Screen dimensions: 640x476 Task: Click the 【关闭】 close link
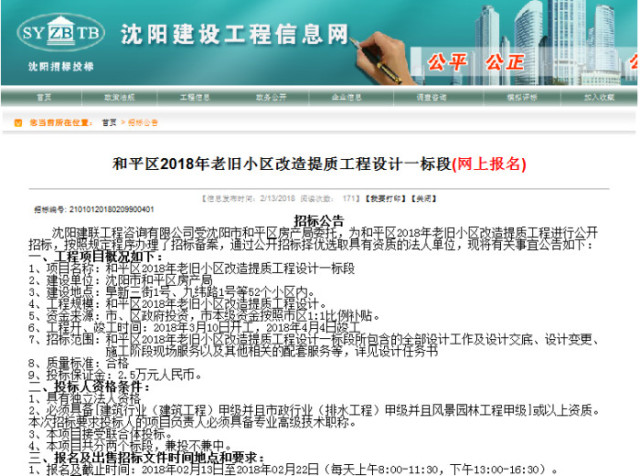pyautogui.click(x=424, y=199)
